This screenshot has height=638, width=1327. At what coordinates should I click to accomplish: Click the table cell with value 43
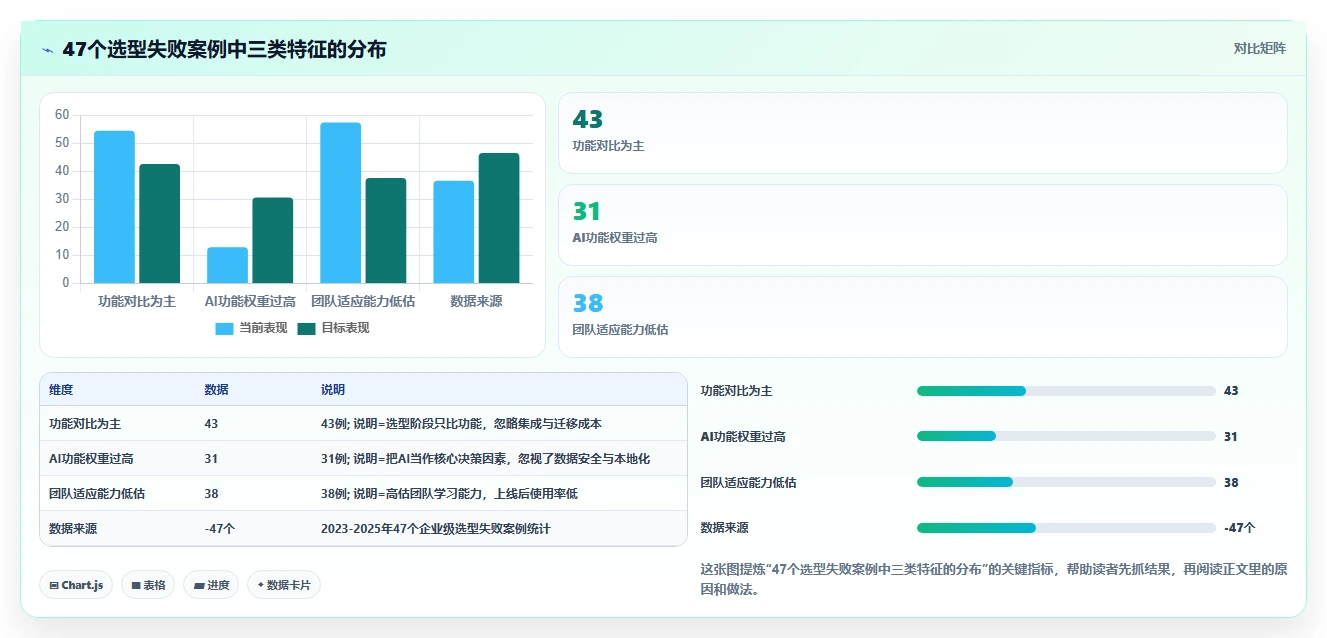(211, 424)
